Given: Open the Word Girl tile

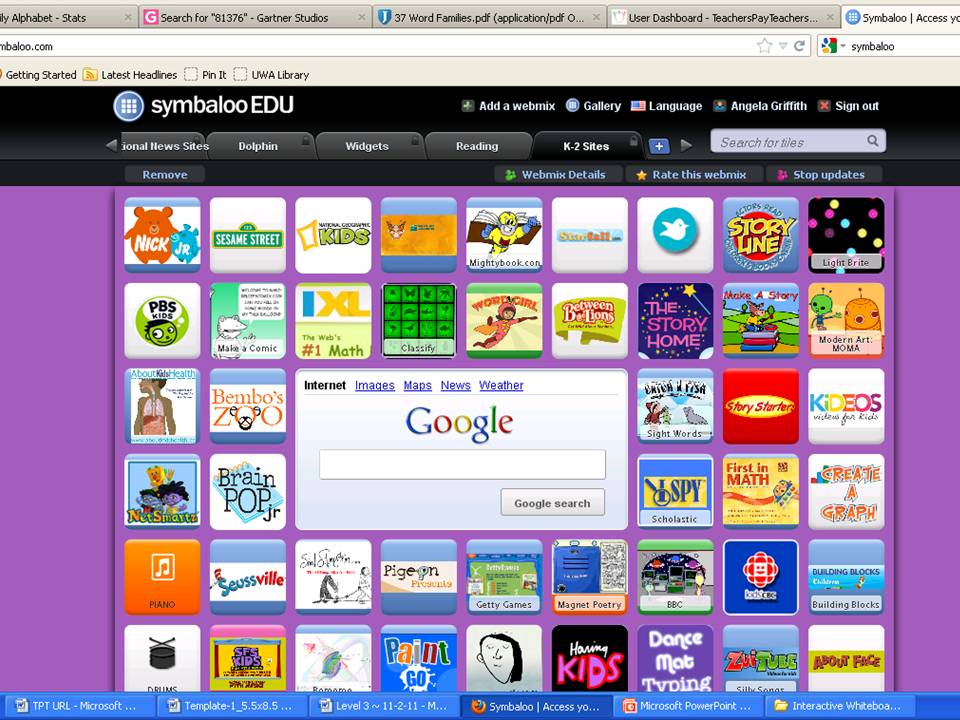Looking at the screenshot, I should coord(504,321).
